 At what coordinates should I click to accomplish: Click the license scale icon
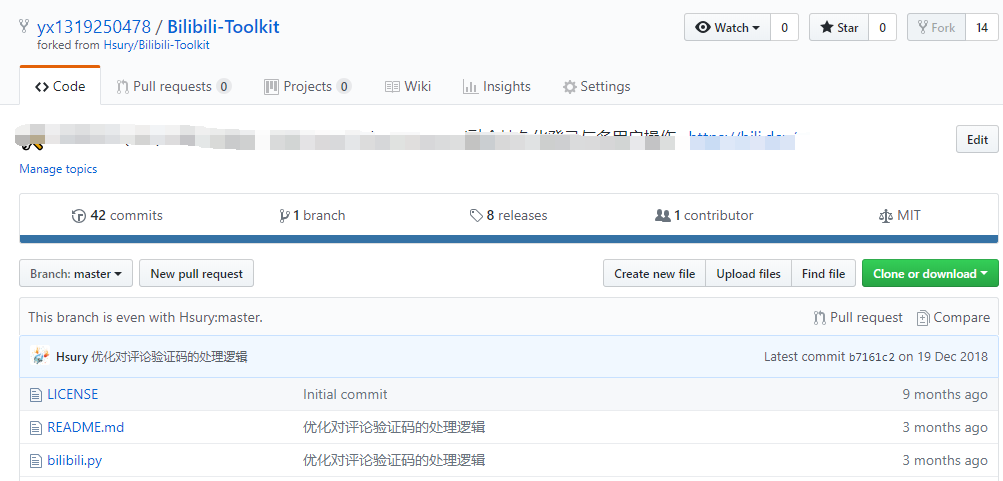click(x=886, y=216)
